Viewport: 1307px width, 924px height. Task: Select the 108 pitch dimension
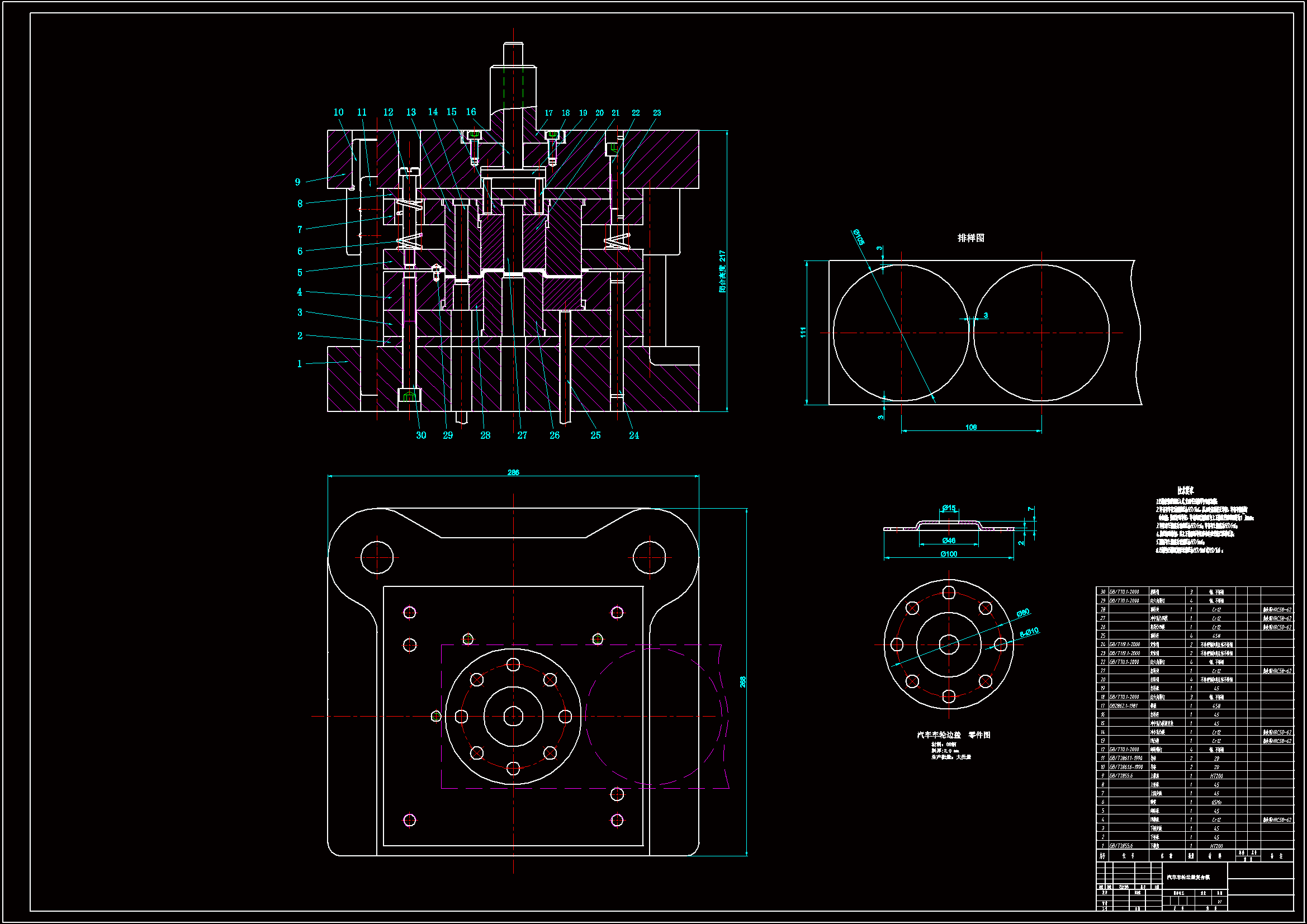[971, 427]
